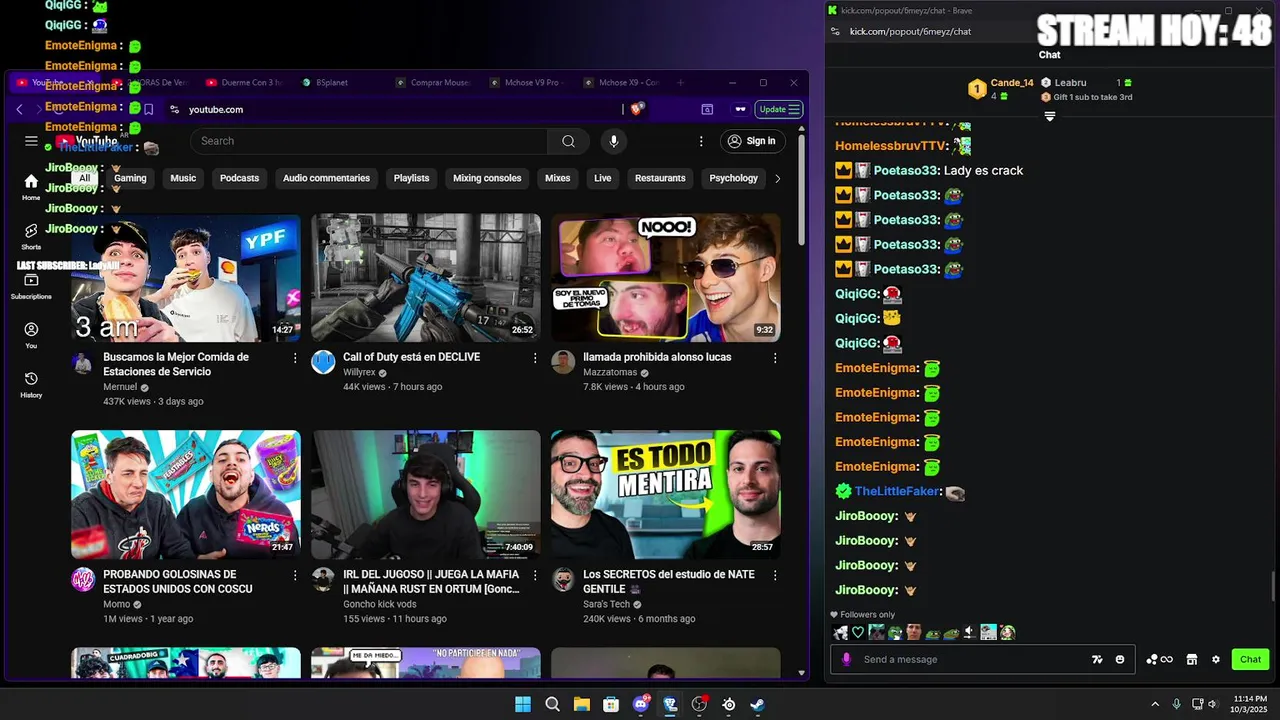Send message with green Chat button
1280x720 pixels.
click(1250, 659)
